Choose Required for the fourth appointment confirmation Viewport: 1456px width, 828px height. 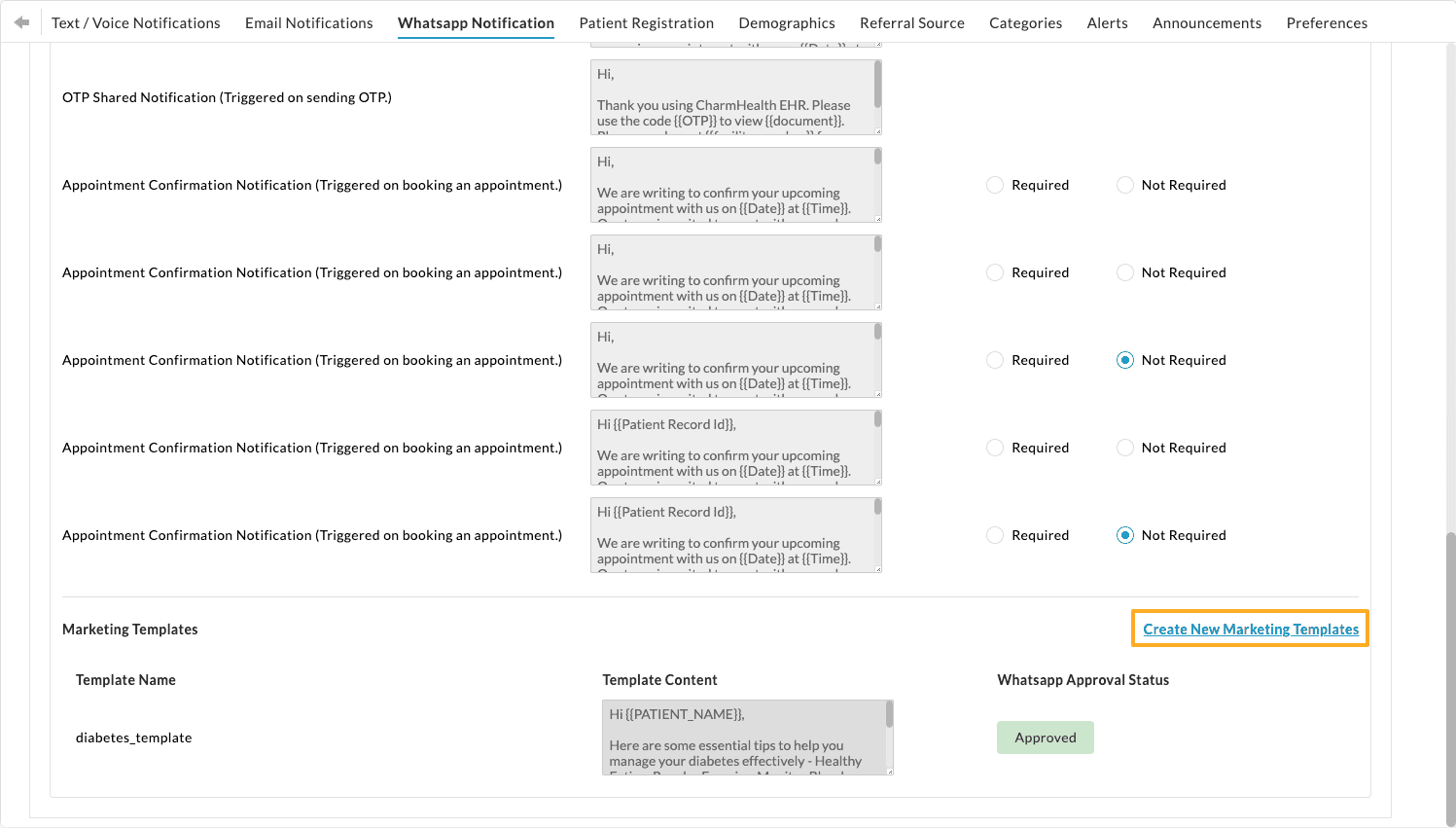pyautogui.click(x=994, y=448)
